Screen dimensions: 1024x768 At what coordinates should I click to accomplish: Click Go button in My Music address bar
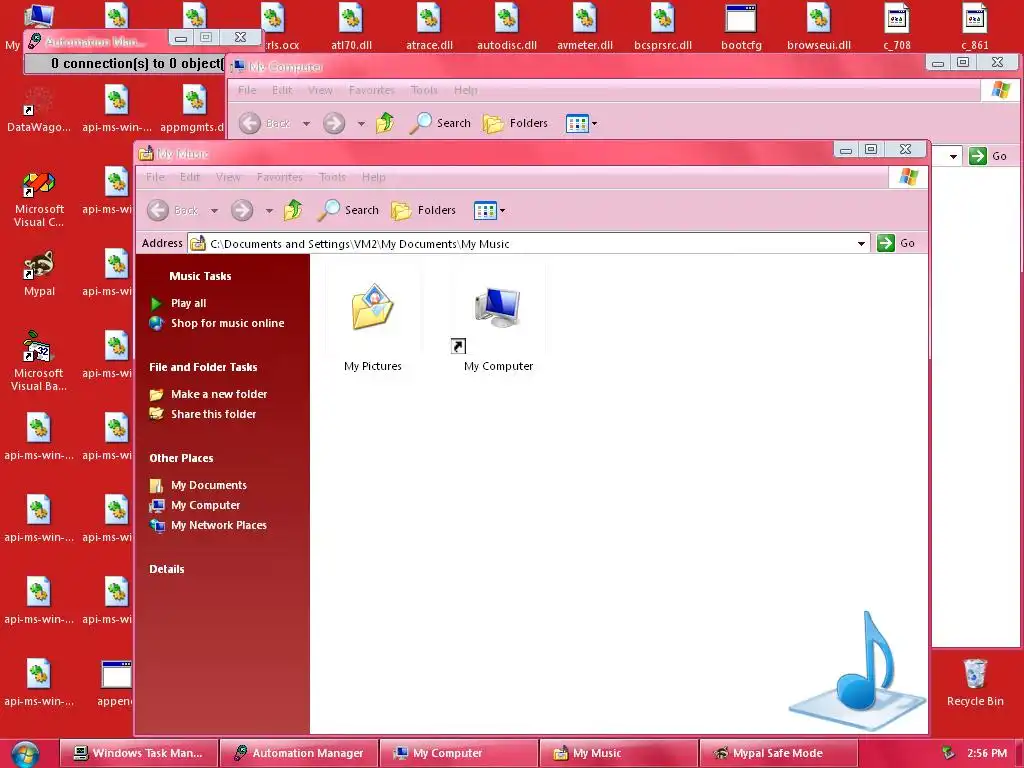(x=896, y=243)
